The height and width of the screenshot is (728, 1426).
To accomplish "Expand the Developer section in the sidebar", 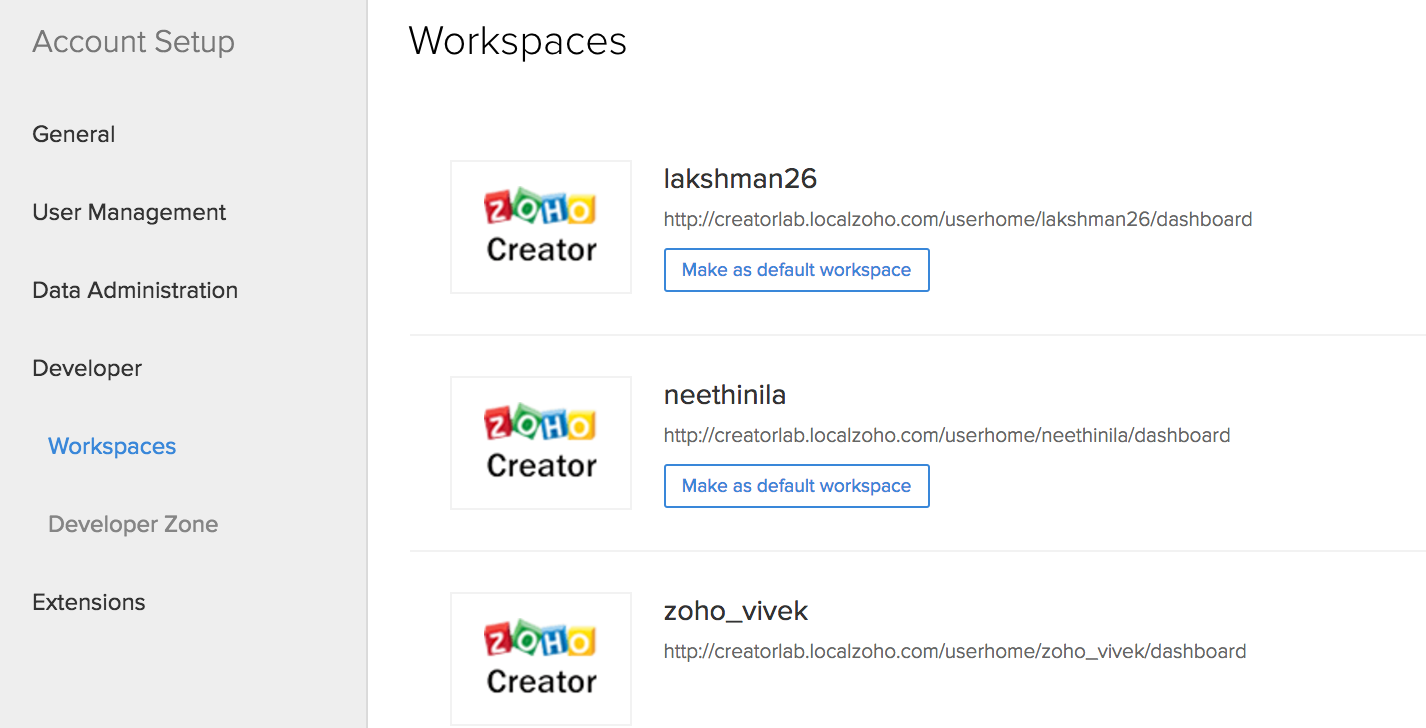I will coord(86,368).
